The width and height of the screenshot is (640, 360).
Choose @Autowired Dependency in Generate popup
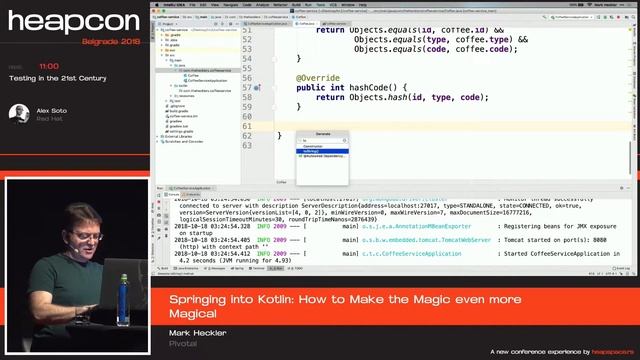coord(322,156)
